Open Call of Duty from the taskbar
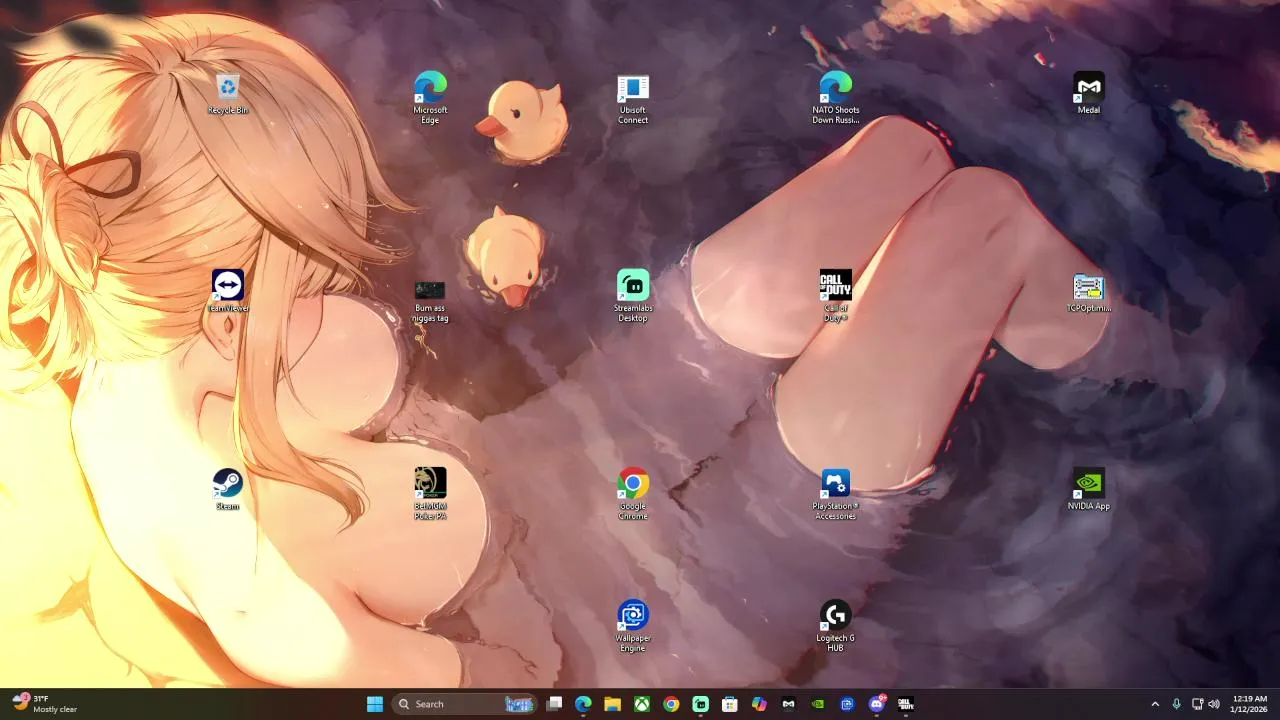Image resolution: width=1280 pixels, height=720 pixels. pyautogui.click(x=906, y=704)
